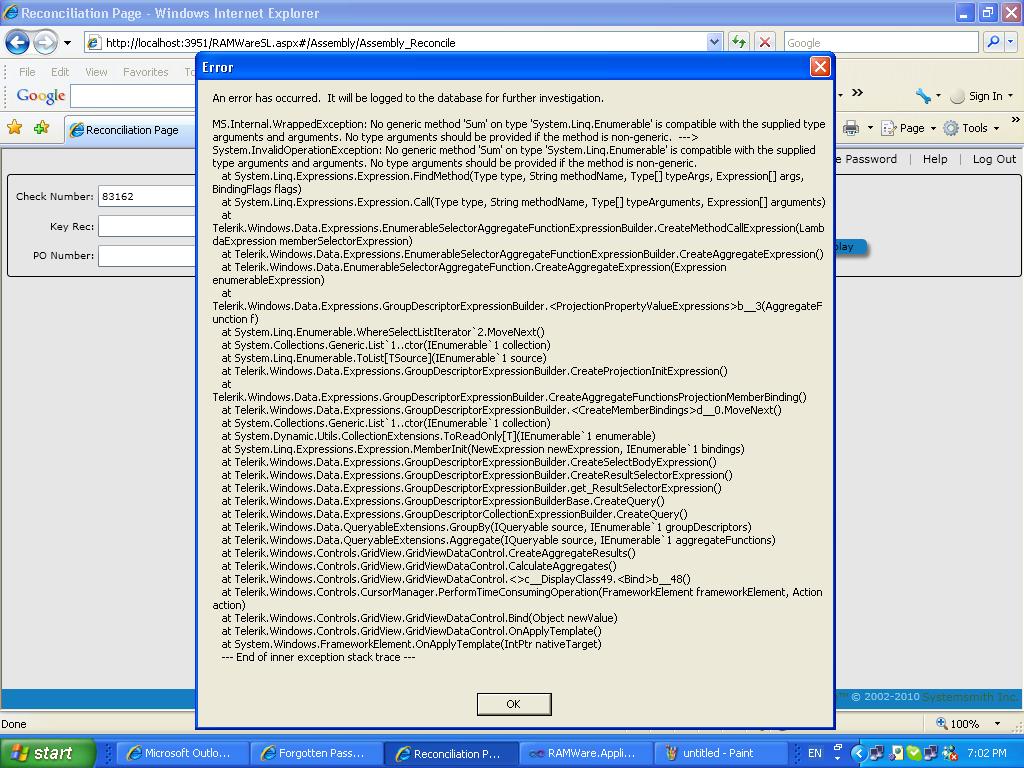Click the PO Number input field
This screenshot has height=768, width=1024.
[x=148, y=255]
